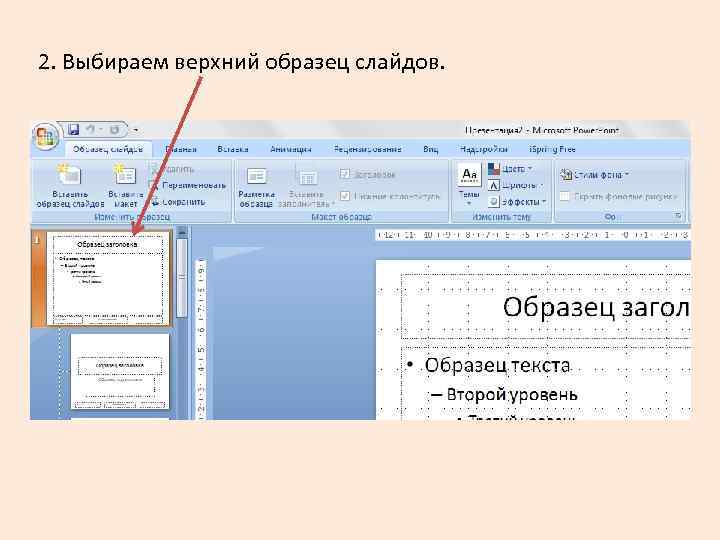Toggle the Нижний колонтитул checkbox
Screen dimensions: 720x540
pos(345,197)
